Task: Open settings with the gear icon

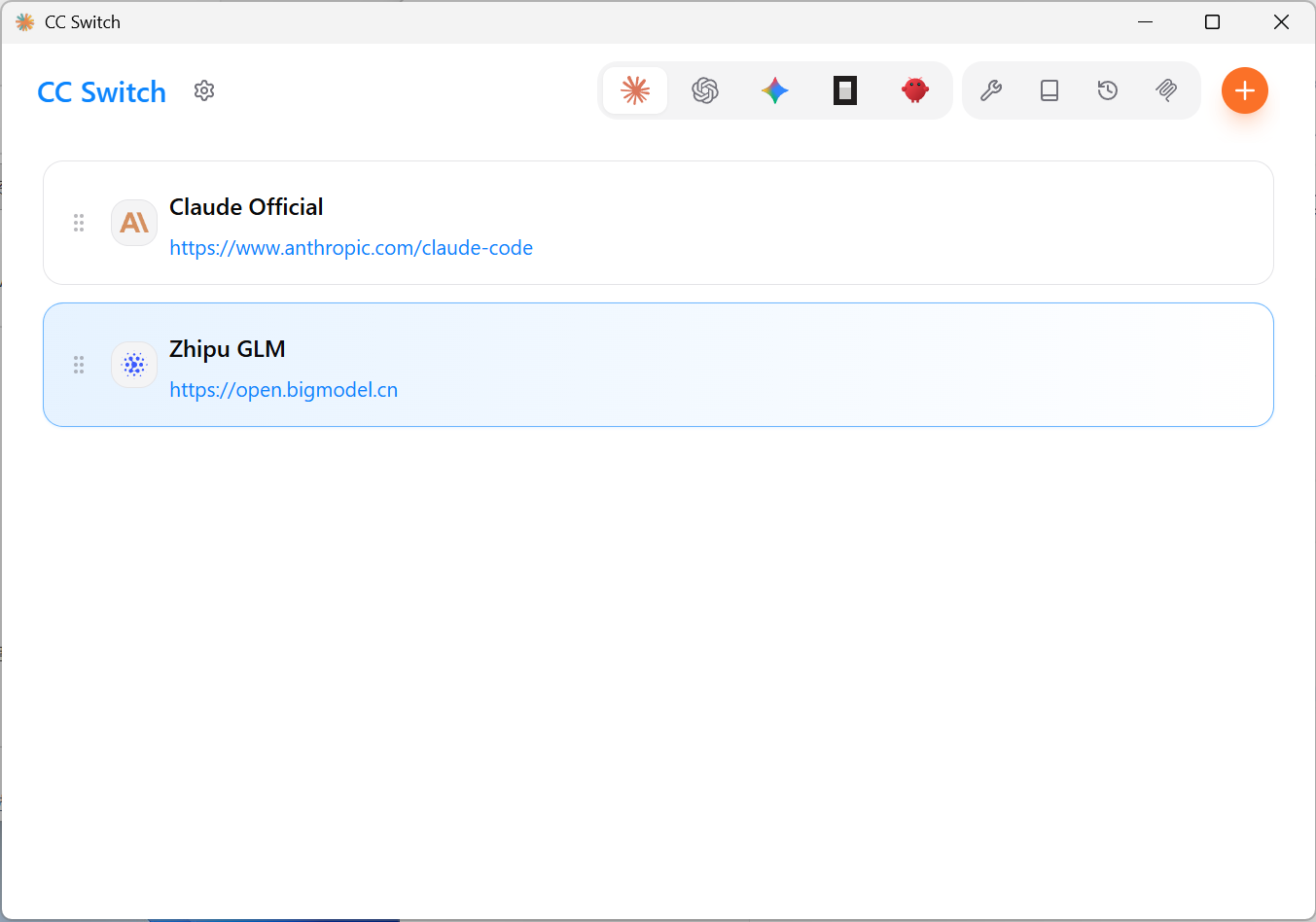Action: (x=204, y=90)
